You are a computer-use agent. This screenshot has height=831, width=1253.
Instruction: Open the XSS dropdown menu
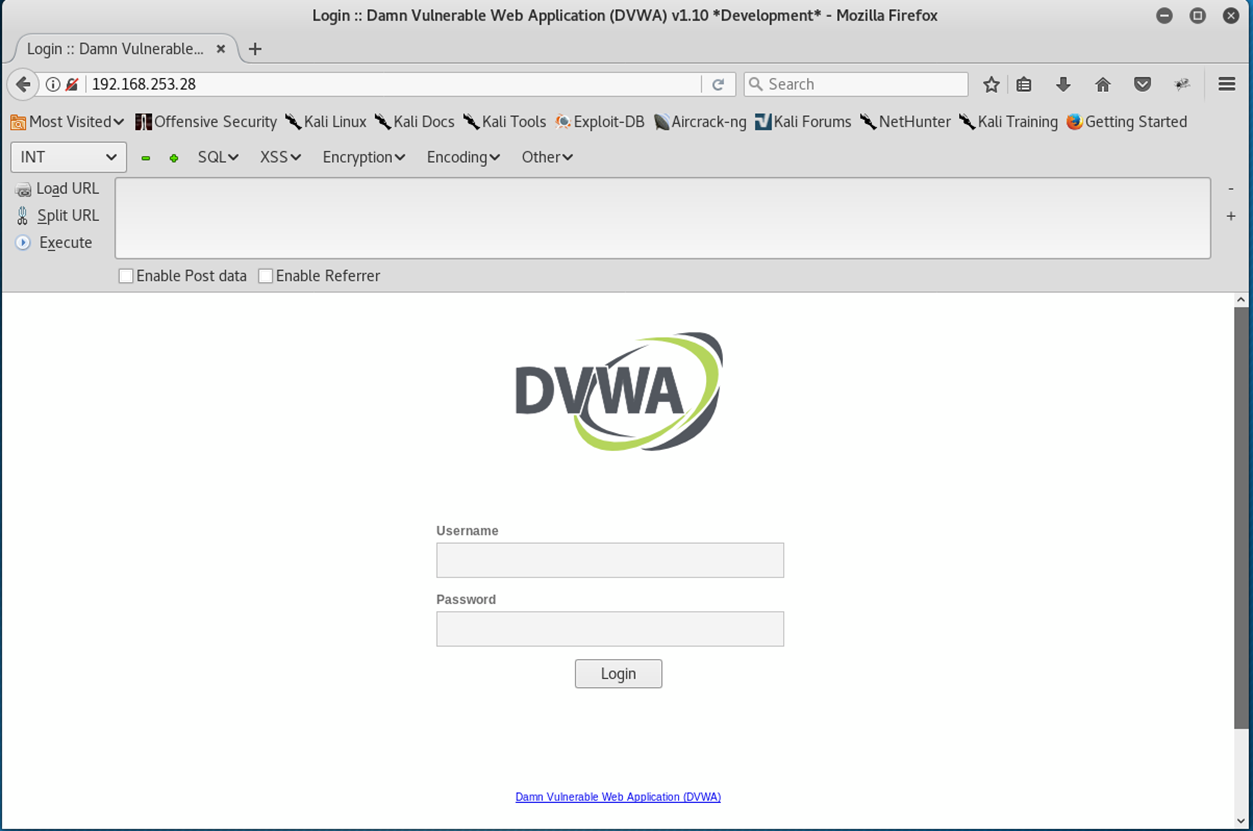(x=280, y=157)
